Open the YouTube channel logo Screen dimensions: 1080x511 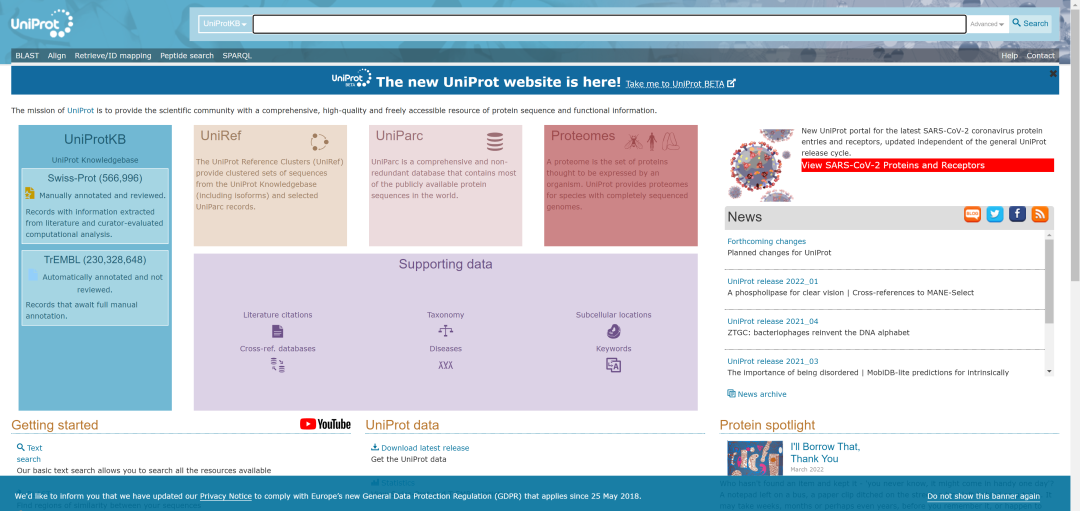[325, 424]
